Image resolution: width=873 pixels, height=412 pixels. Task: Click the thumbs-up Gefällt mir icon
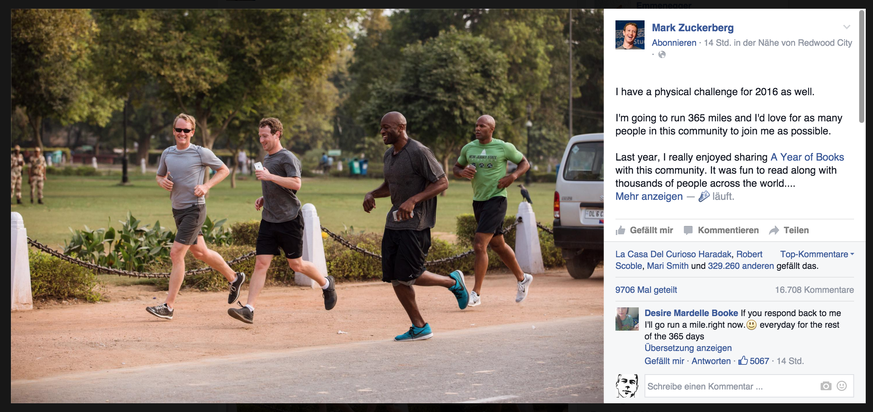[620, 230]
